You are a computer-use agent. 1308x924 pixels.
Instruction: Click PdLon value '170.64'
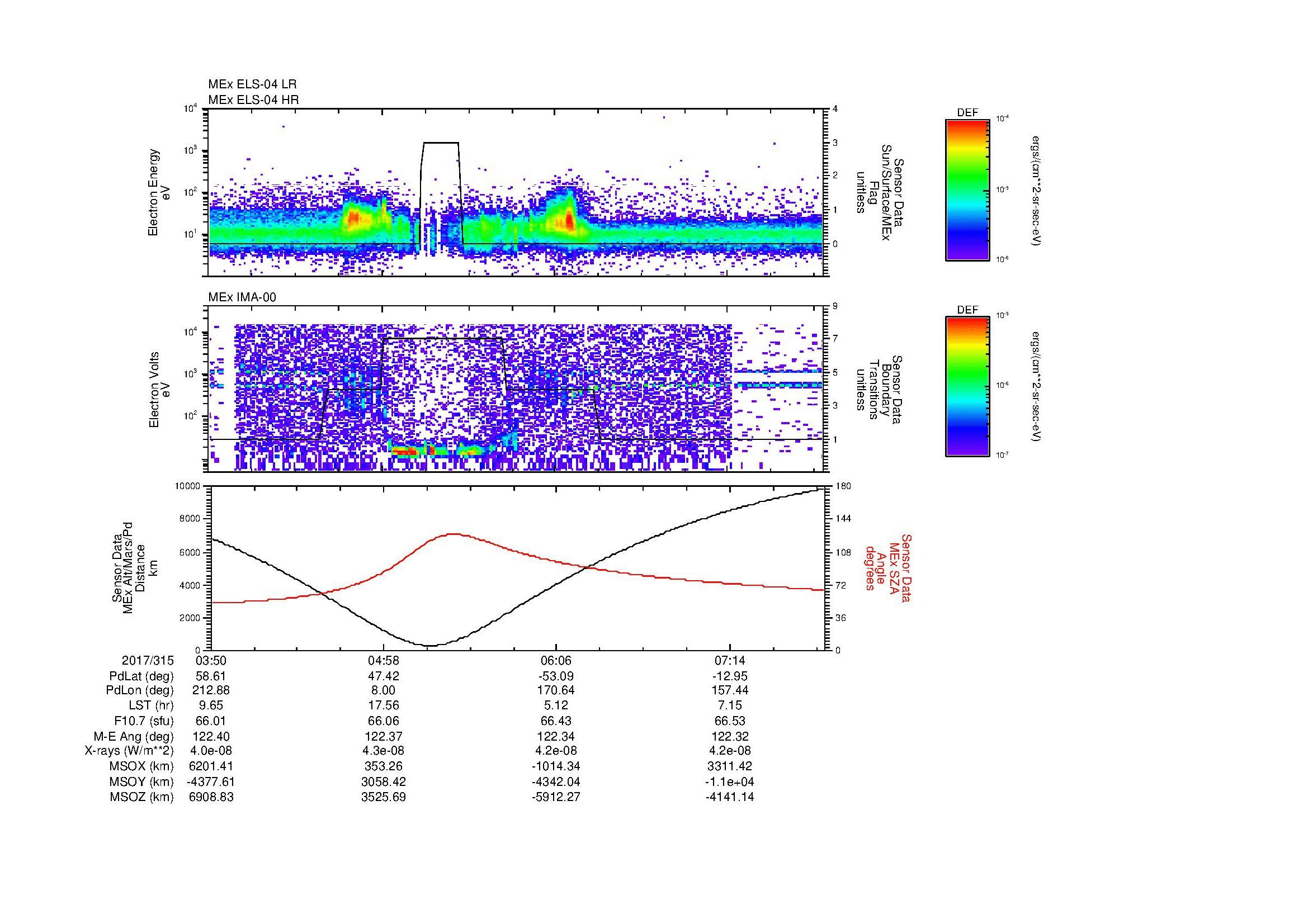pos(556,690)
